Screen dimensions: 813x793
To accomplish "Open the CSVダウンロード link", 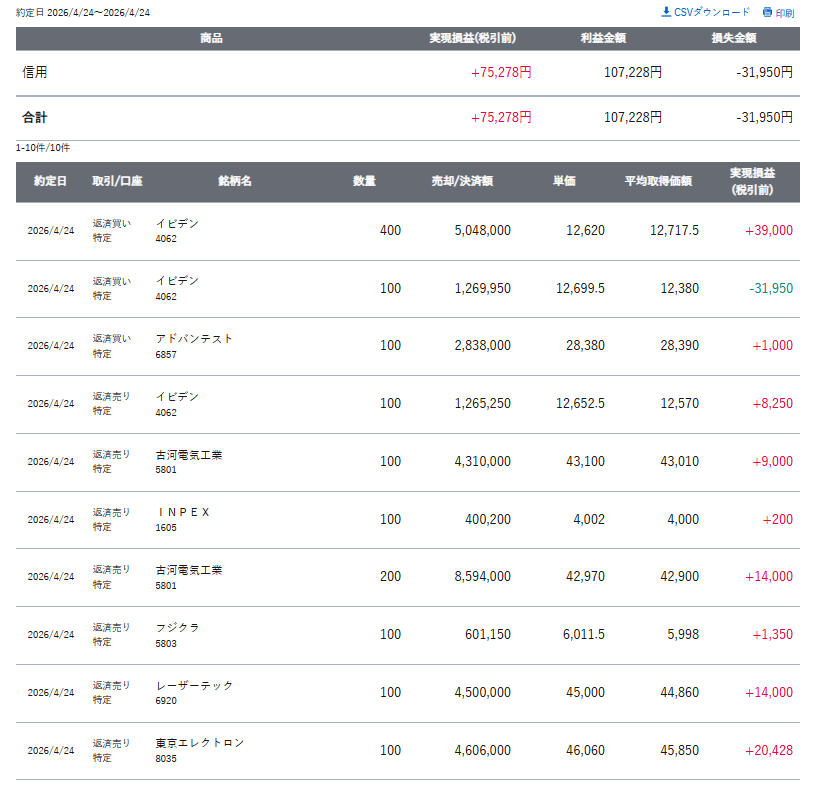I will (712, 12).
